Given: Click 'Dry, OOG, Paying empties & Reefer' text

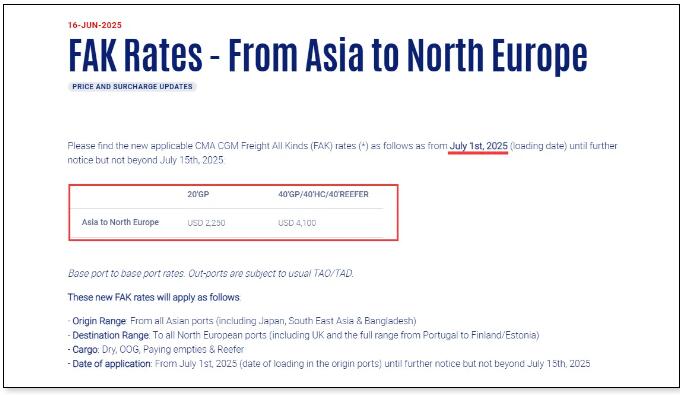Looking at the screenshot, I should [173, 349].
